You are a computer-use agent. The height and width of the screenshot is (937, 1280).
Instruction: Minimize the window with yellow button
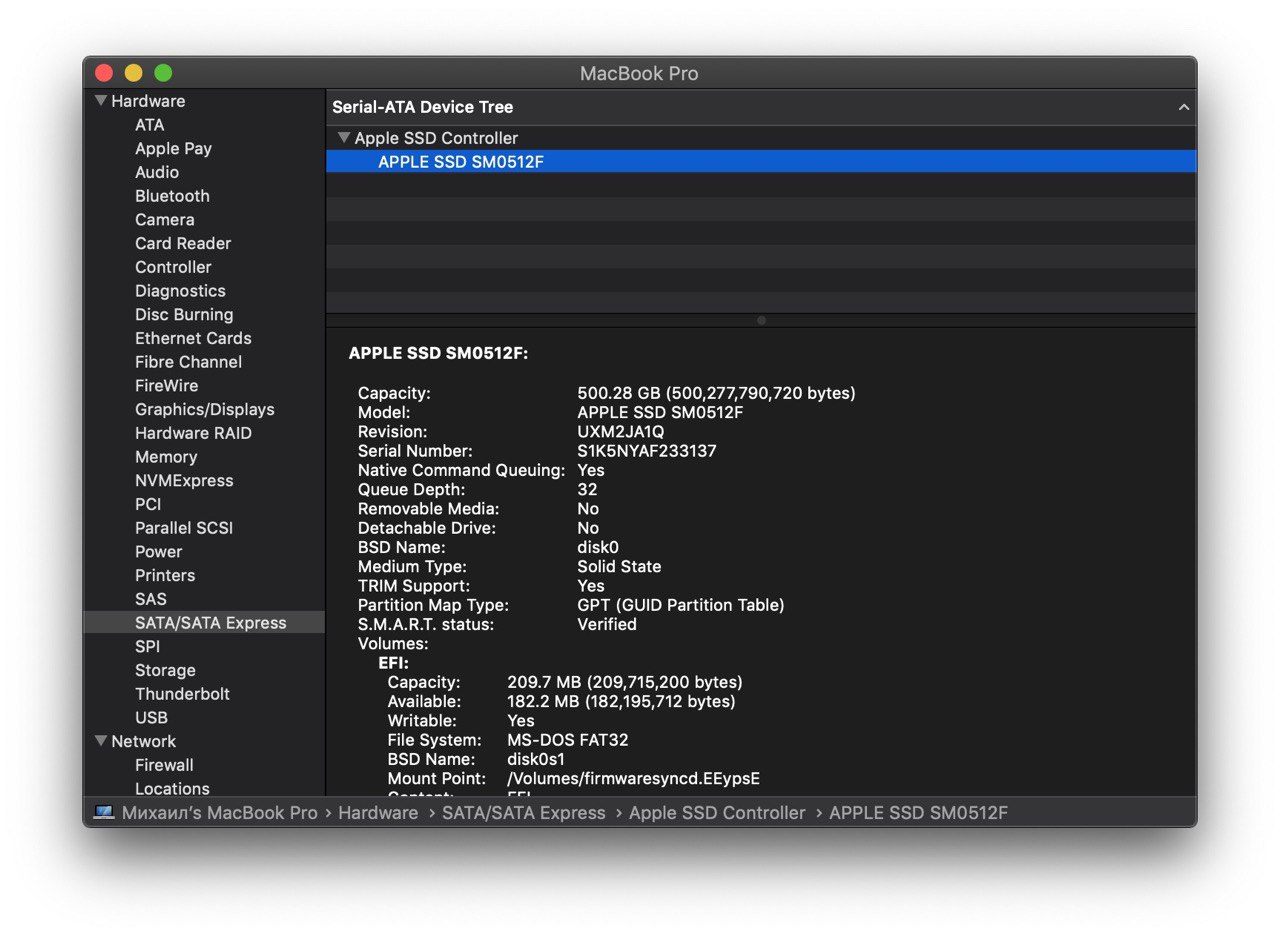(133, 73)
